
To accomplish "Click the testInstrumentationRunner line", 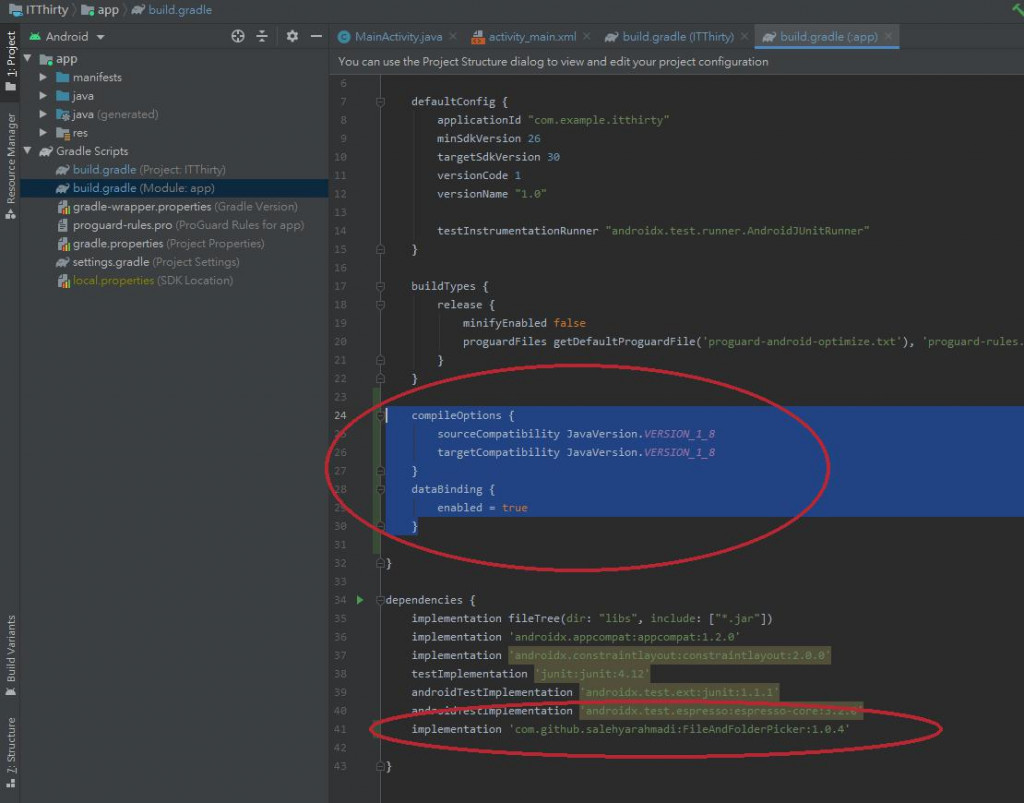I will (x=653, y=230).
